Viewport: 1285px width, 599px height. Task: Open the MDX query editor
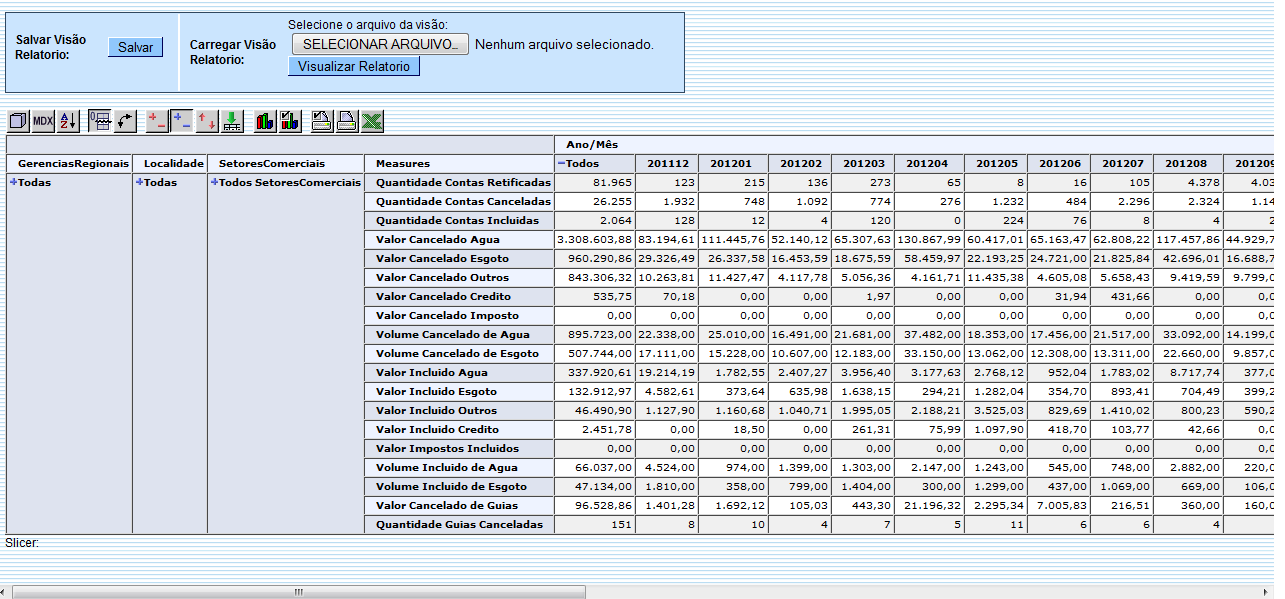[43, 121]
